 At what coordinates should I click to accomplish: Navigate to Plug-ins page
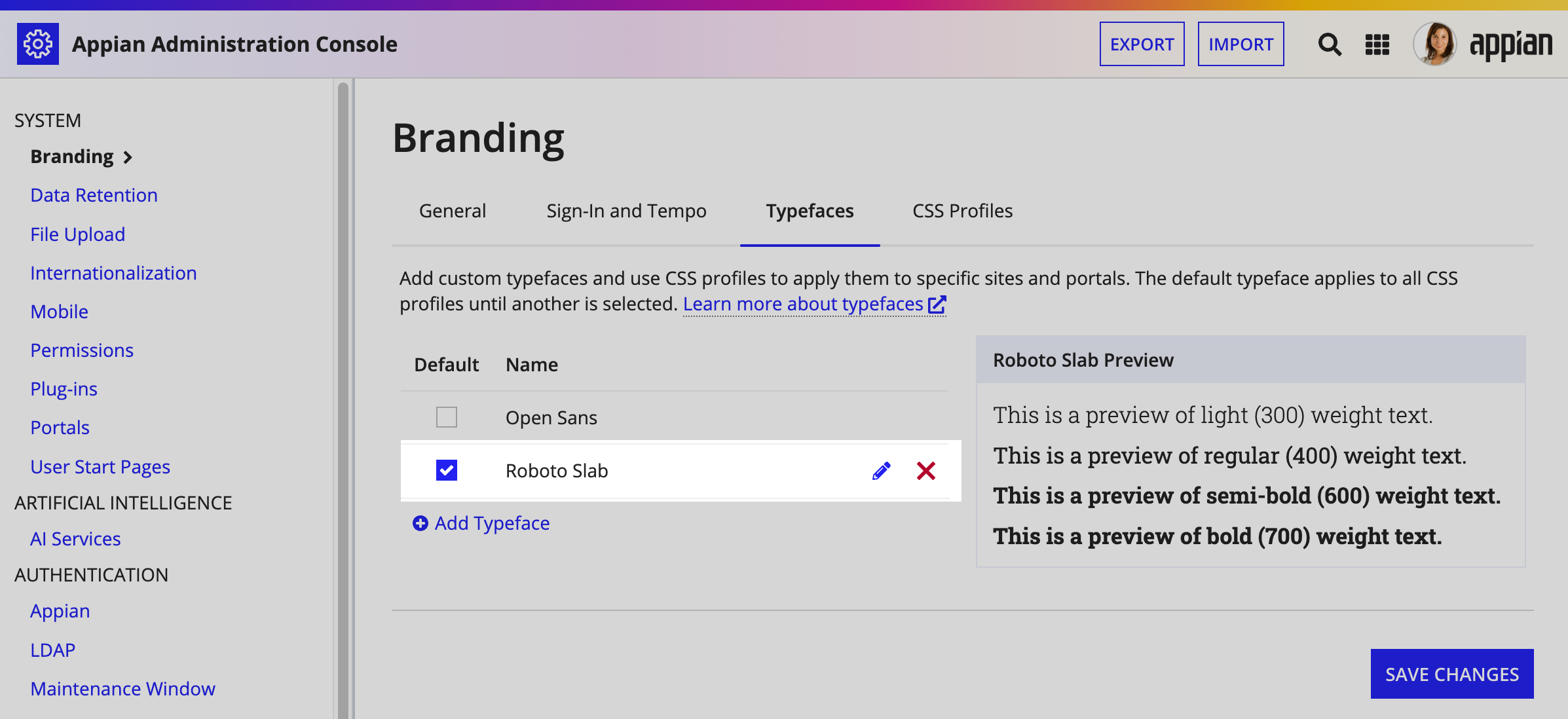64,389
